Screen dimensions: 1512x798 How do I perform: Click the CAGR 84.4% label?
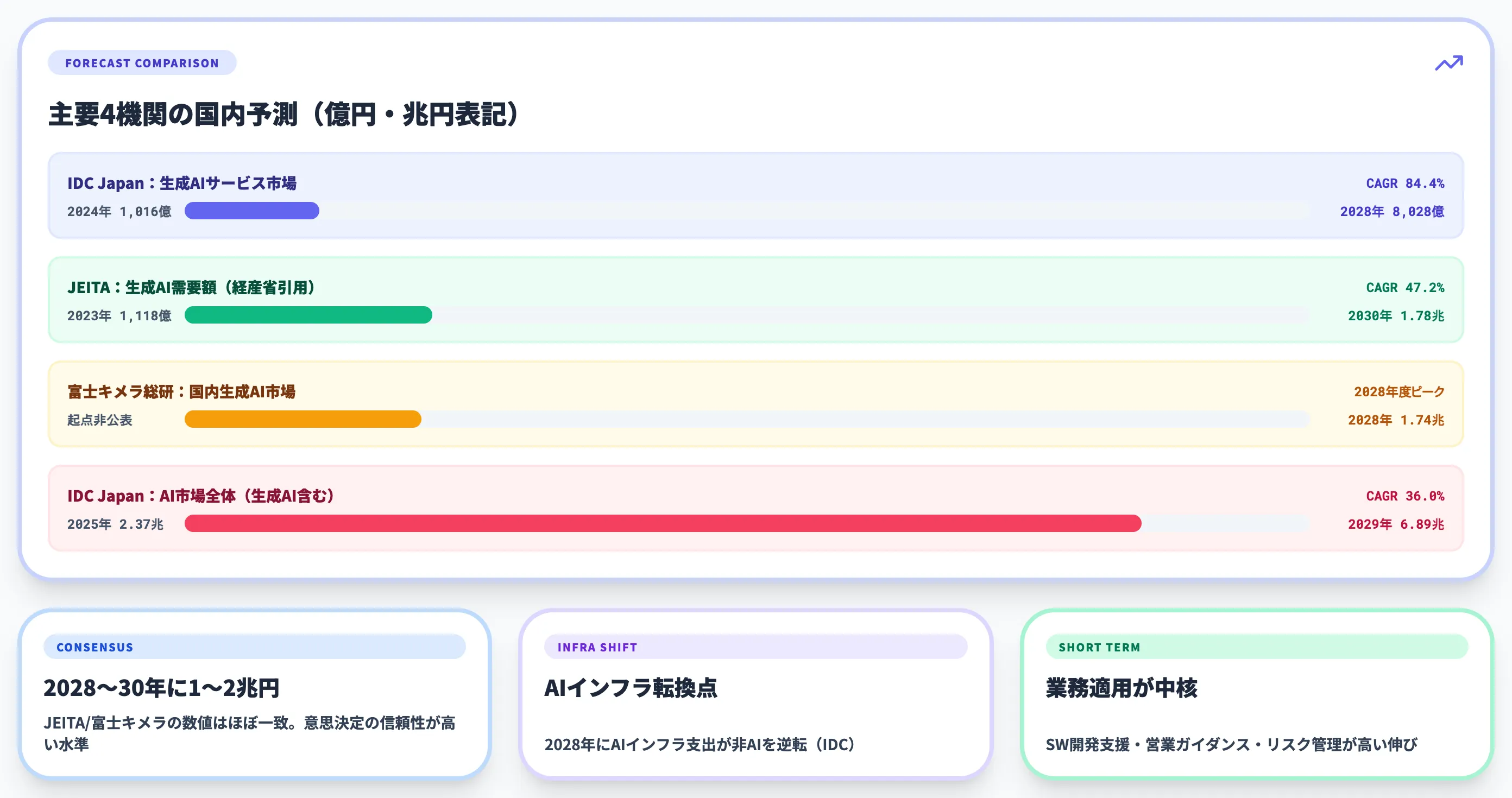click(x=1405, y=183)
